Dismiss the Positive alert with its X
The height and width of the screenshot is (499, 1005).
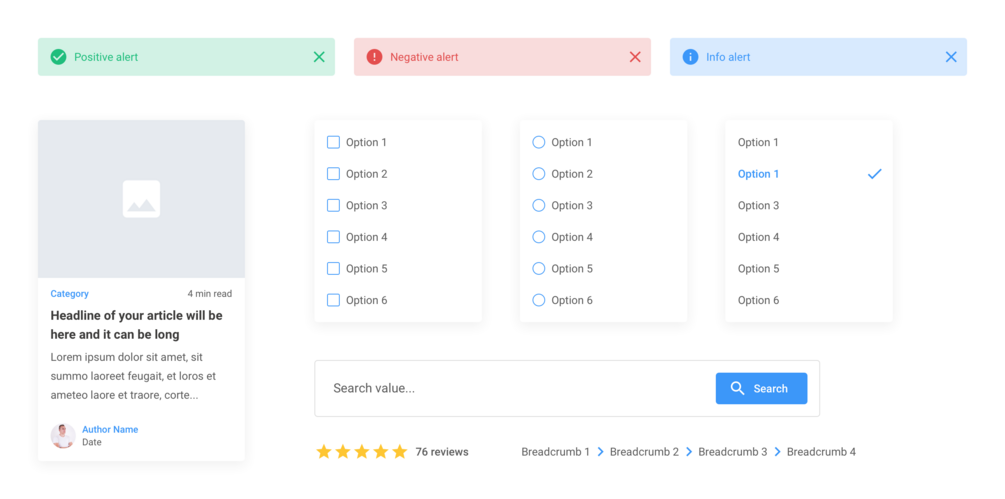point(319,57)
